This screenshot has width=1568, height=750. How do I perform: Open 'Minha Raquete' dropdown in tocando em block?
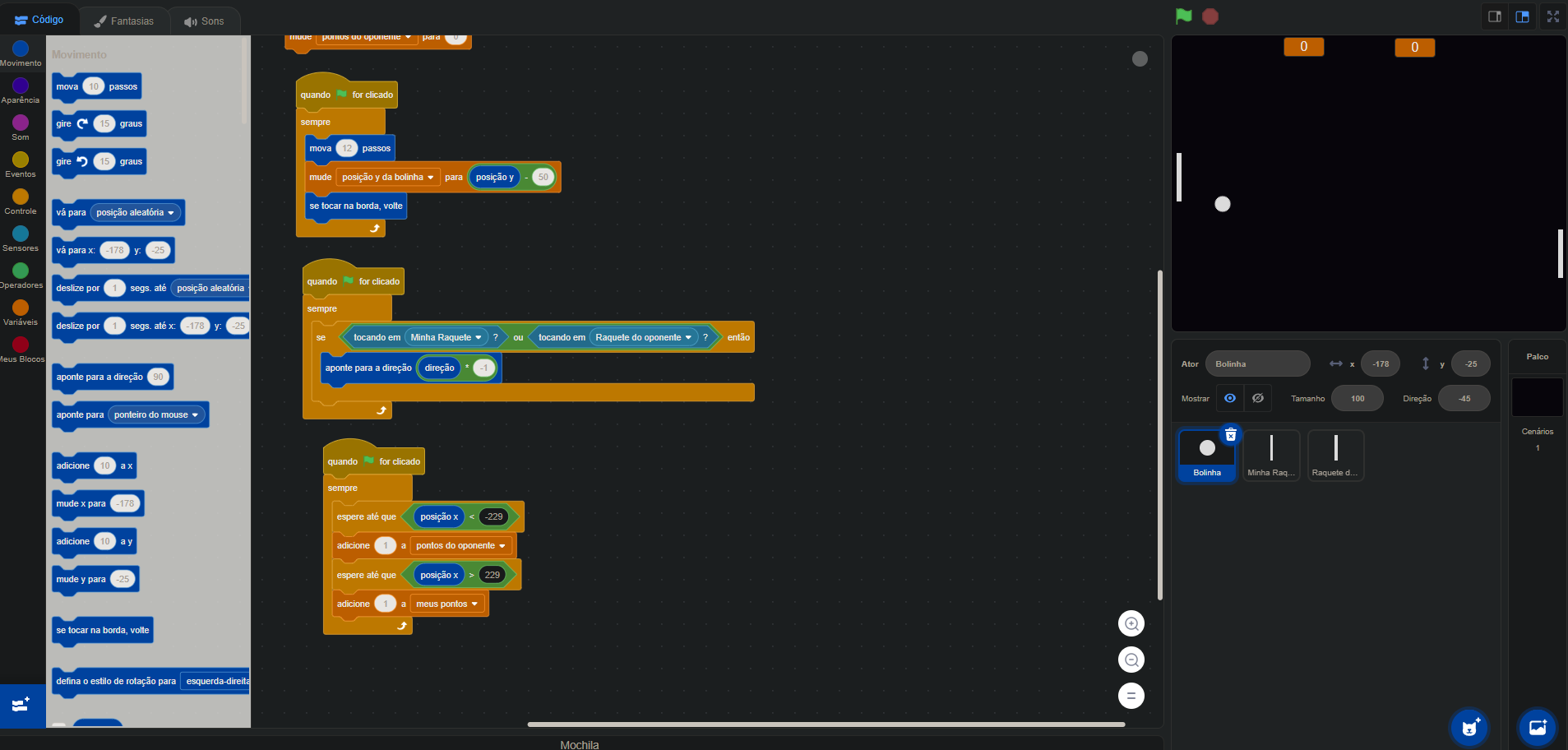click(446, 337)
